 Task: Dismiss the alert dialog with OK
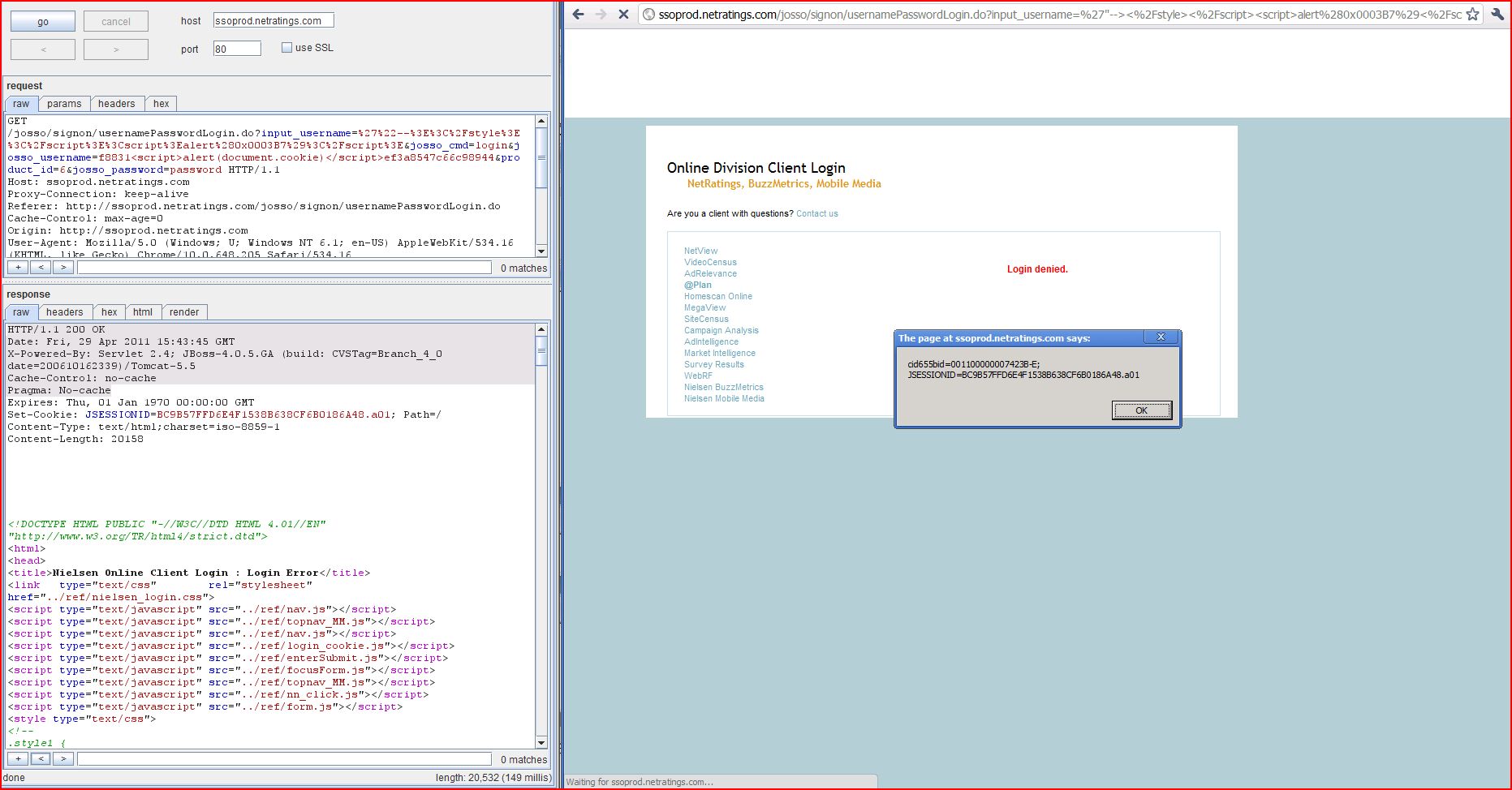click(1141, 410)
